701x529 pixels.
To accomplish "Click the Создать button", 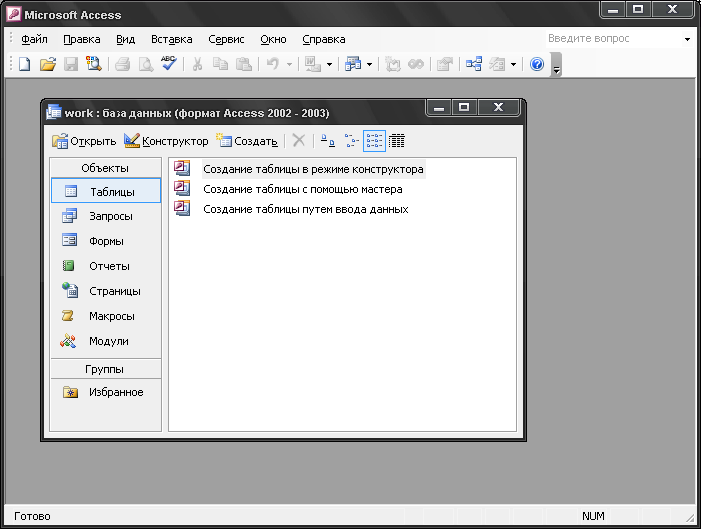I will [x=247, y=141].
